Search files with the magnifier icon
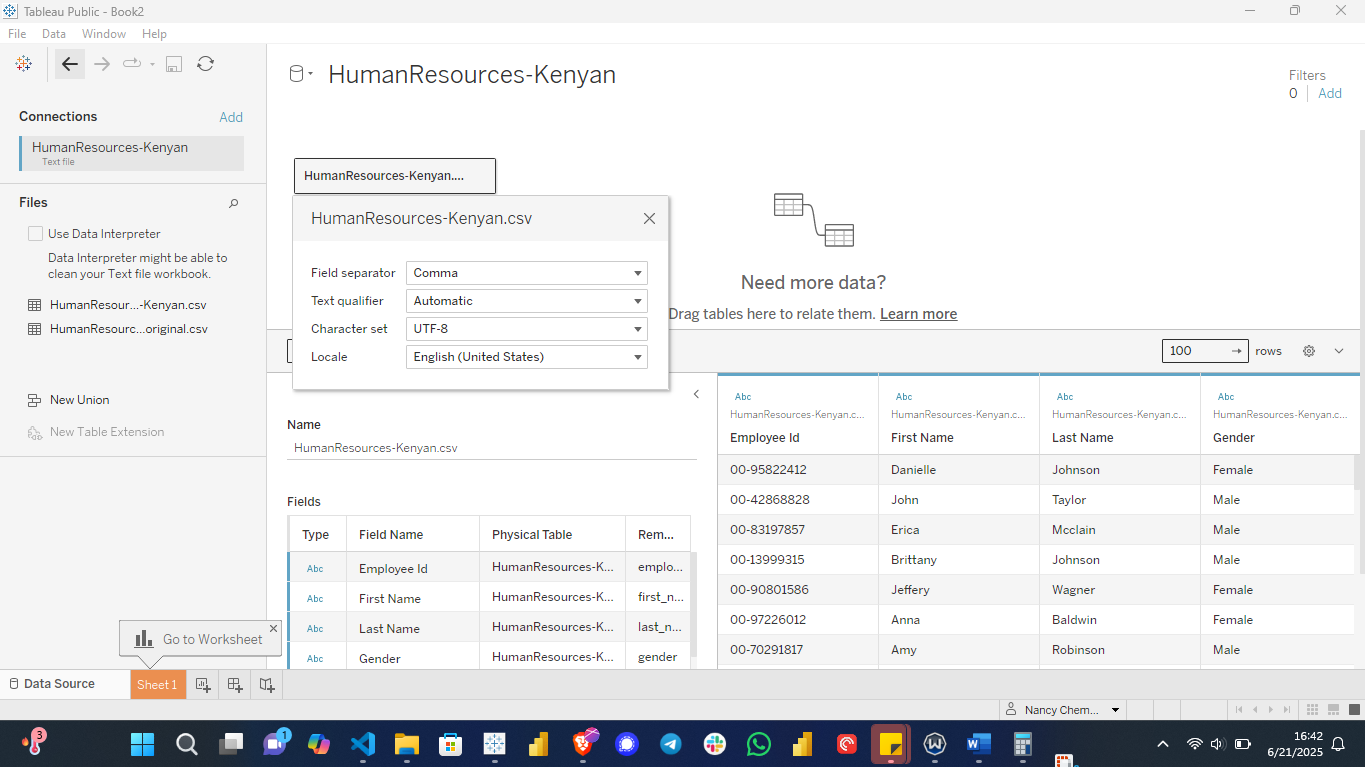 (x=234, y=203)
